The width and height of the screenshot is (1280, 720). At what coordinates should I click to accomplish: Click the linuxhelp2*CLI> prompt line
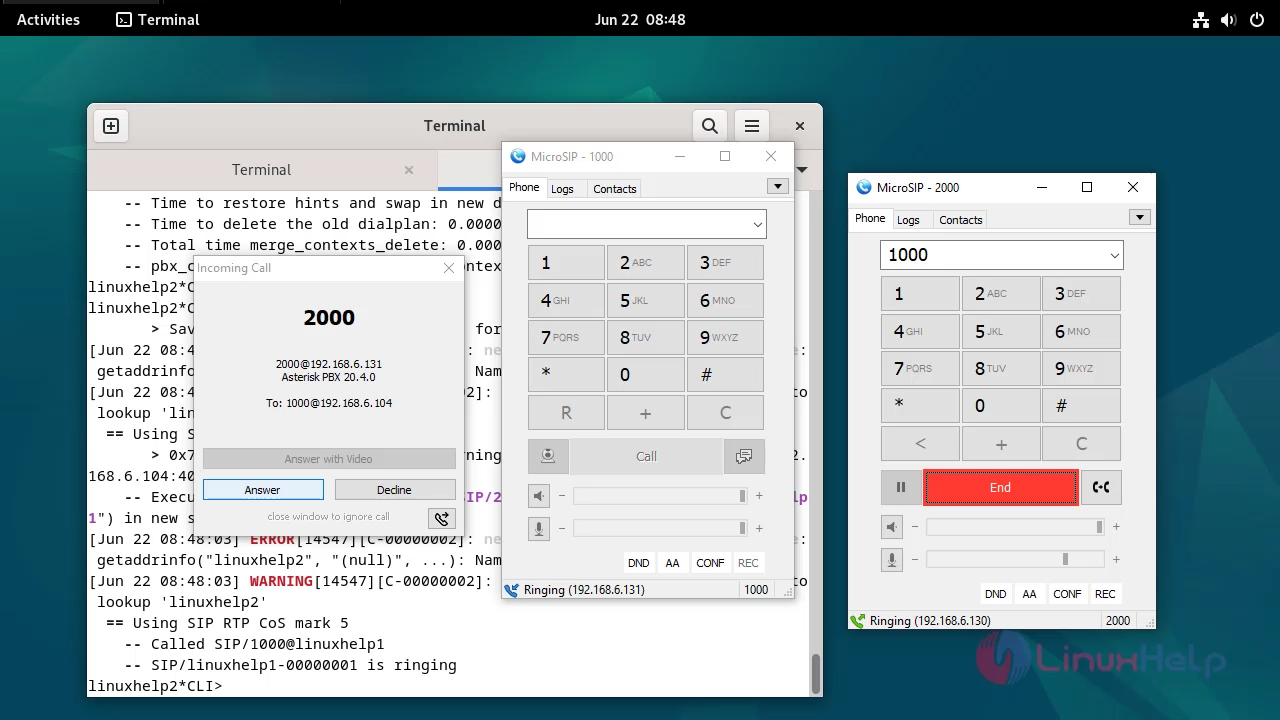[x=155, y=686]
